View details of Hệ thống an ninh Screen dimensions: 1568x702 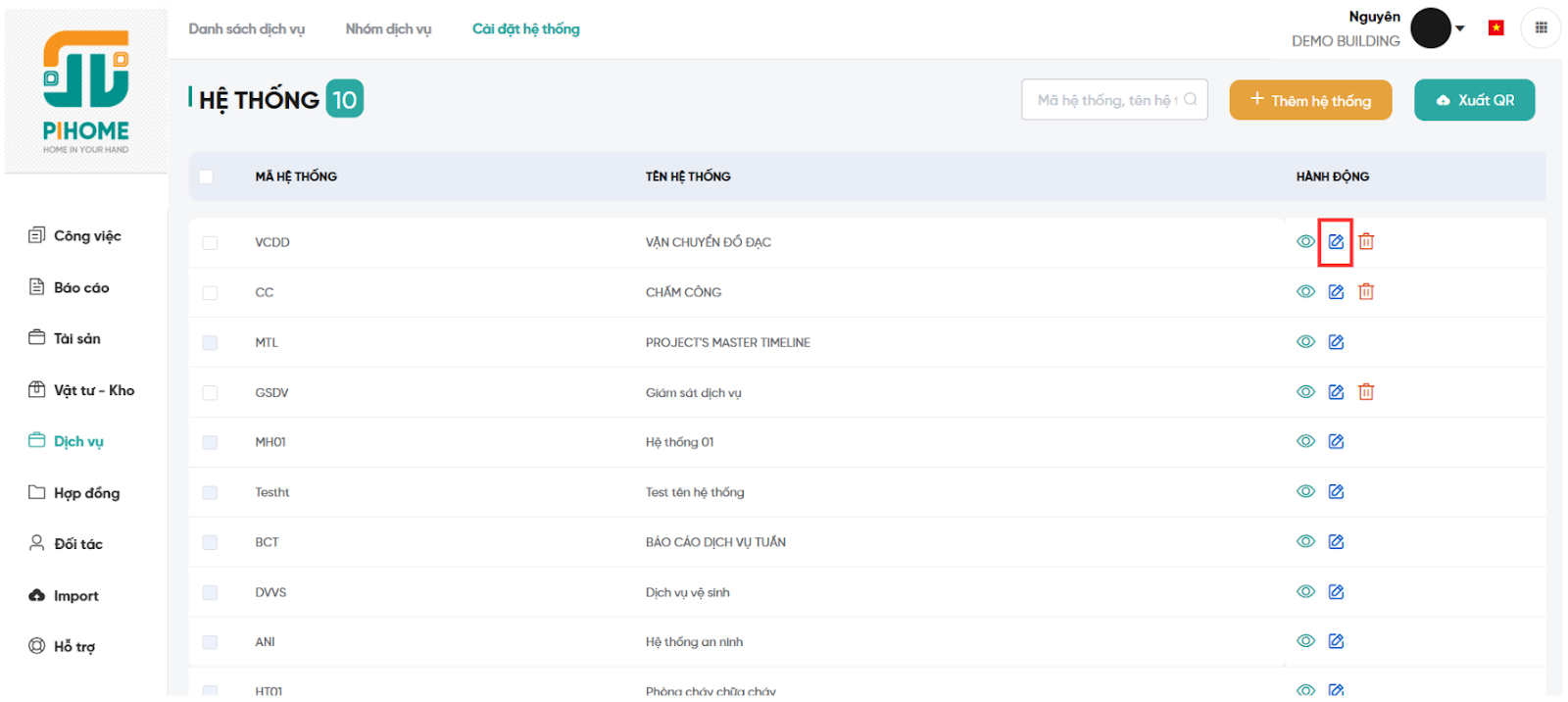point(1305,641)
